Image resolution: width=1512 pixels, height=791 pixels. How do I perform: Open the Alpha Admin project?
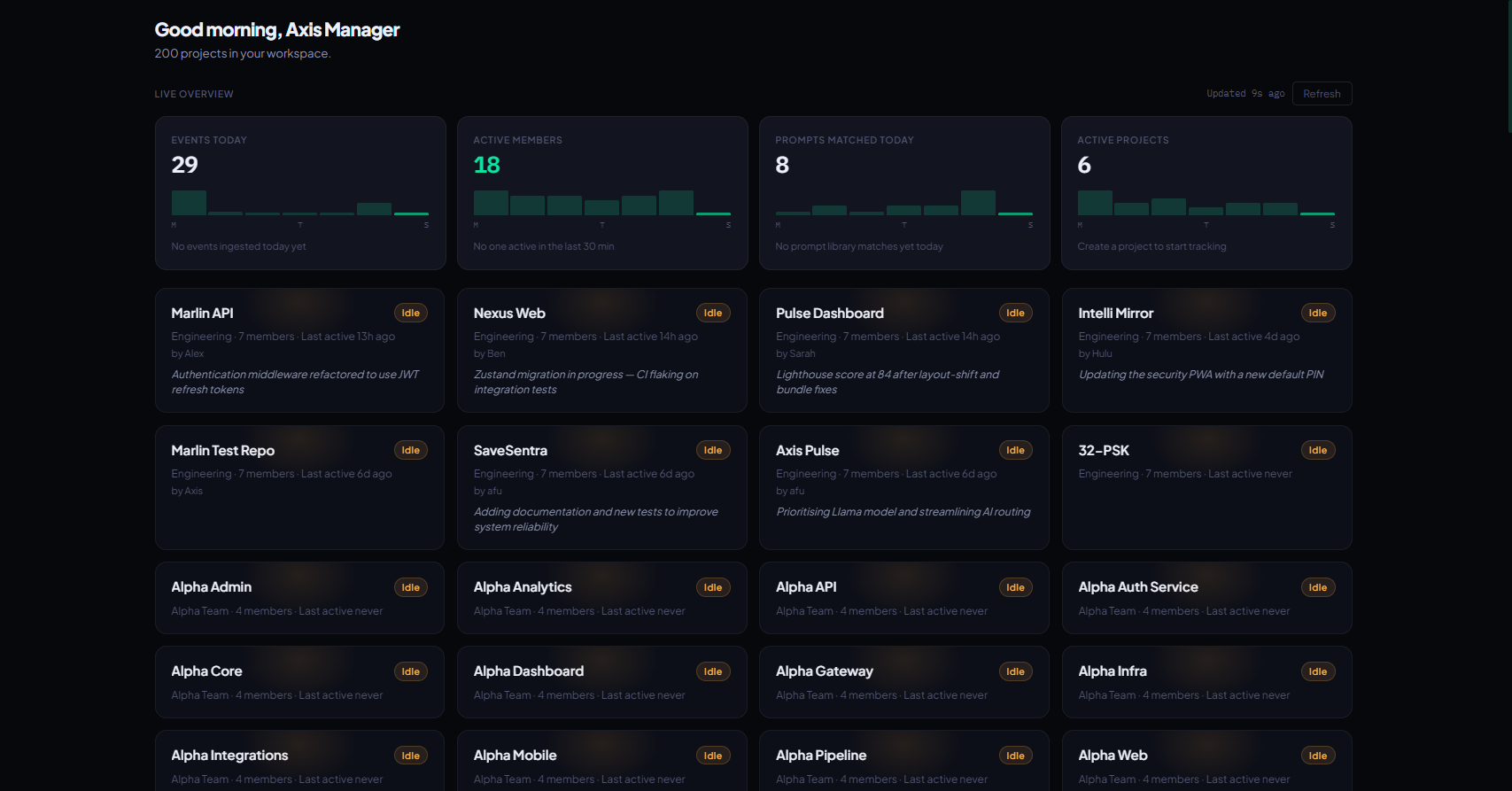click(x=299, y=598)
